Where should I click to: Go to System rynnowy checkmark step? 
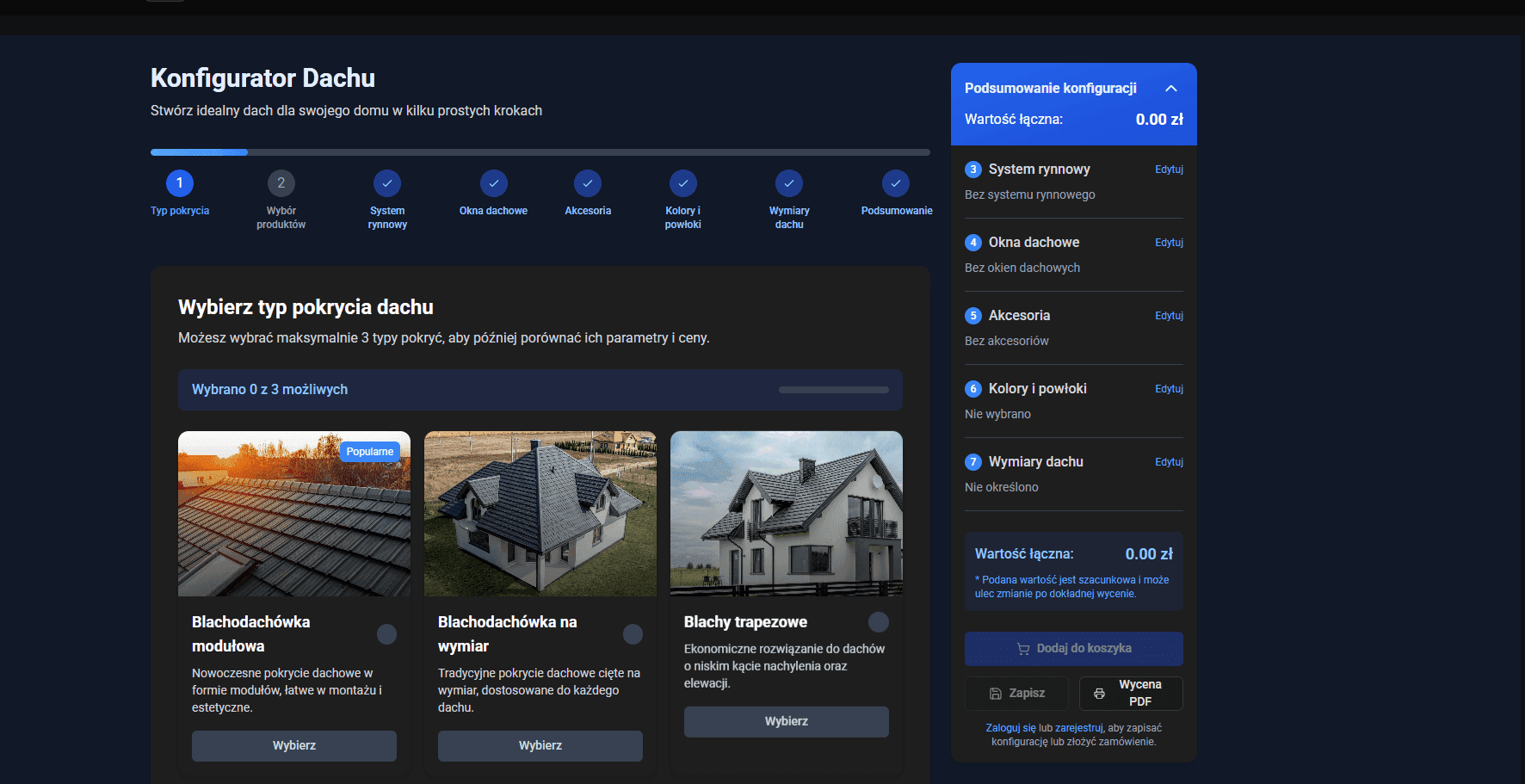point(387,183)
